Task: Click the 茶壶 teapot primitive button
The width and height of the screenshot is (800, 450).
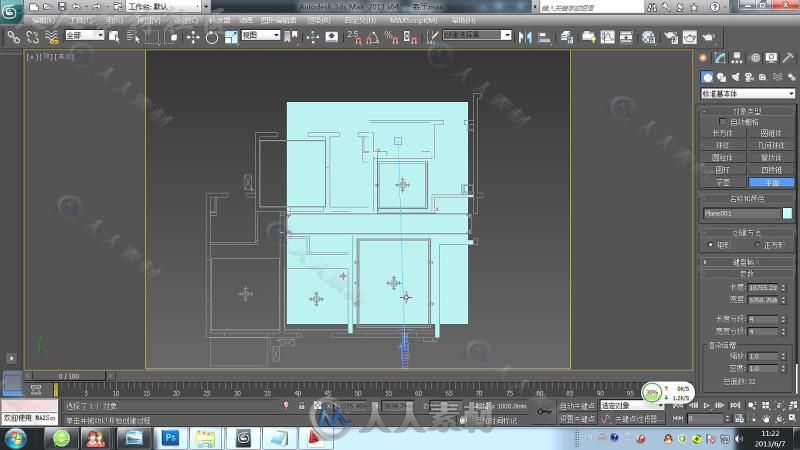Action: point(722,182)
